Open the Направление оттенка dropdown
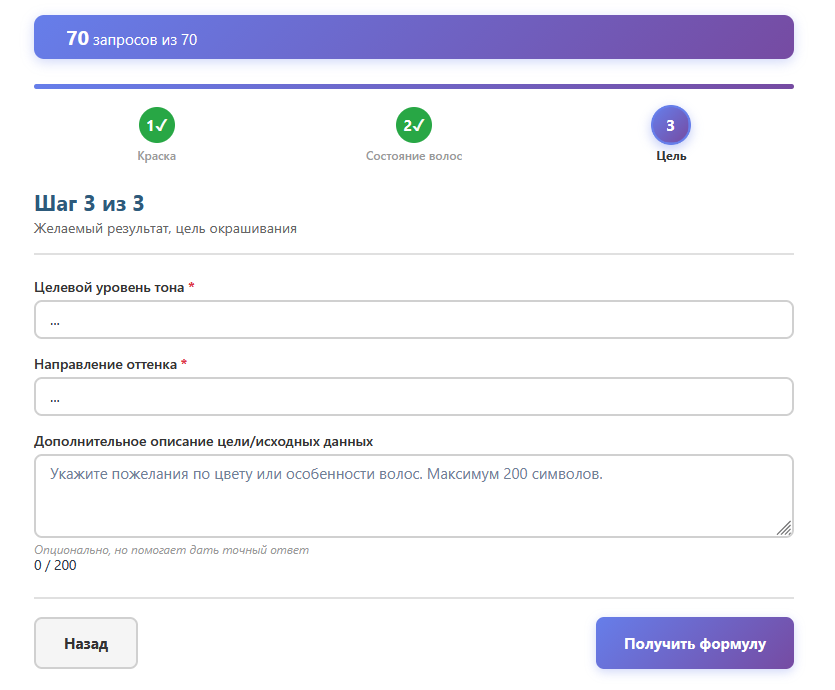The width and height of the screenshot is (835, 690). coord(414,397)
